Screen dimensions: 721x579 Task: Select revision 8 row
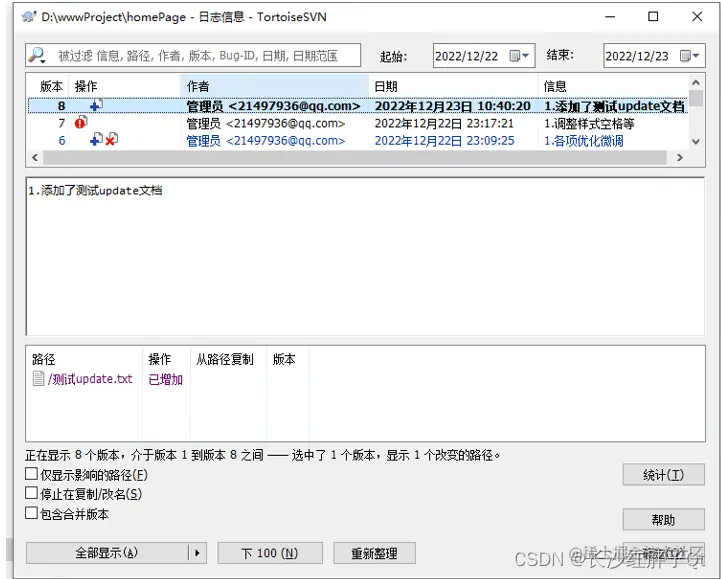pos(358,106)
